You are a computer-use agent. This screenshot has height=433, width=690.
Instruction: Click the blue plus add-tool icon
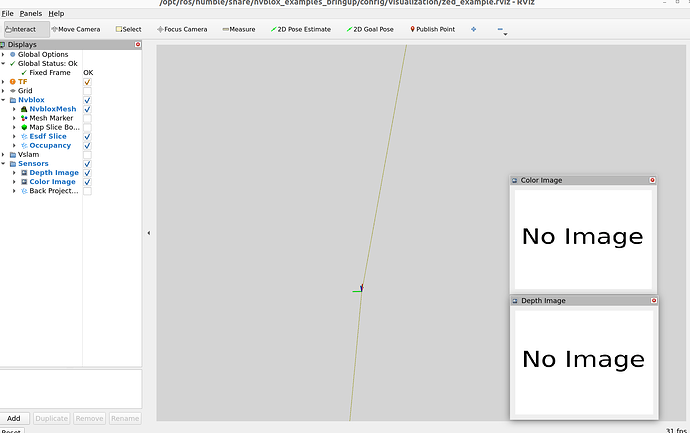click(473, 29)
